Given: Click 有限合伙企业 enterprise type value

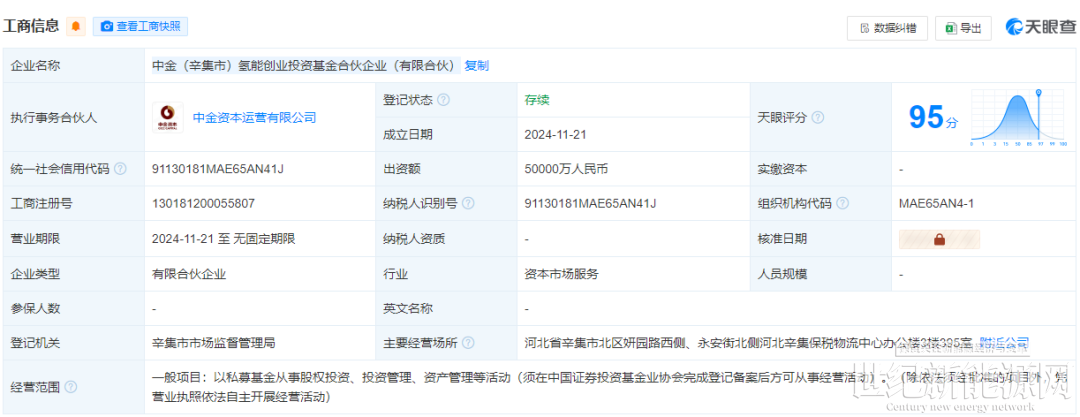Looking at the screenshot, I should [189, 274].
